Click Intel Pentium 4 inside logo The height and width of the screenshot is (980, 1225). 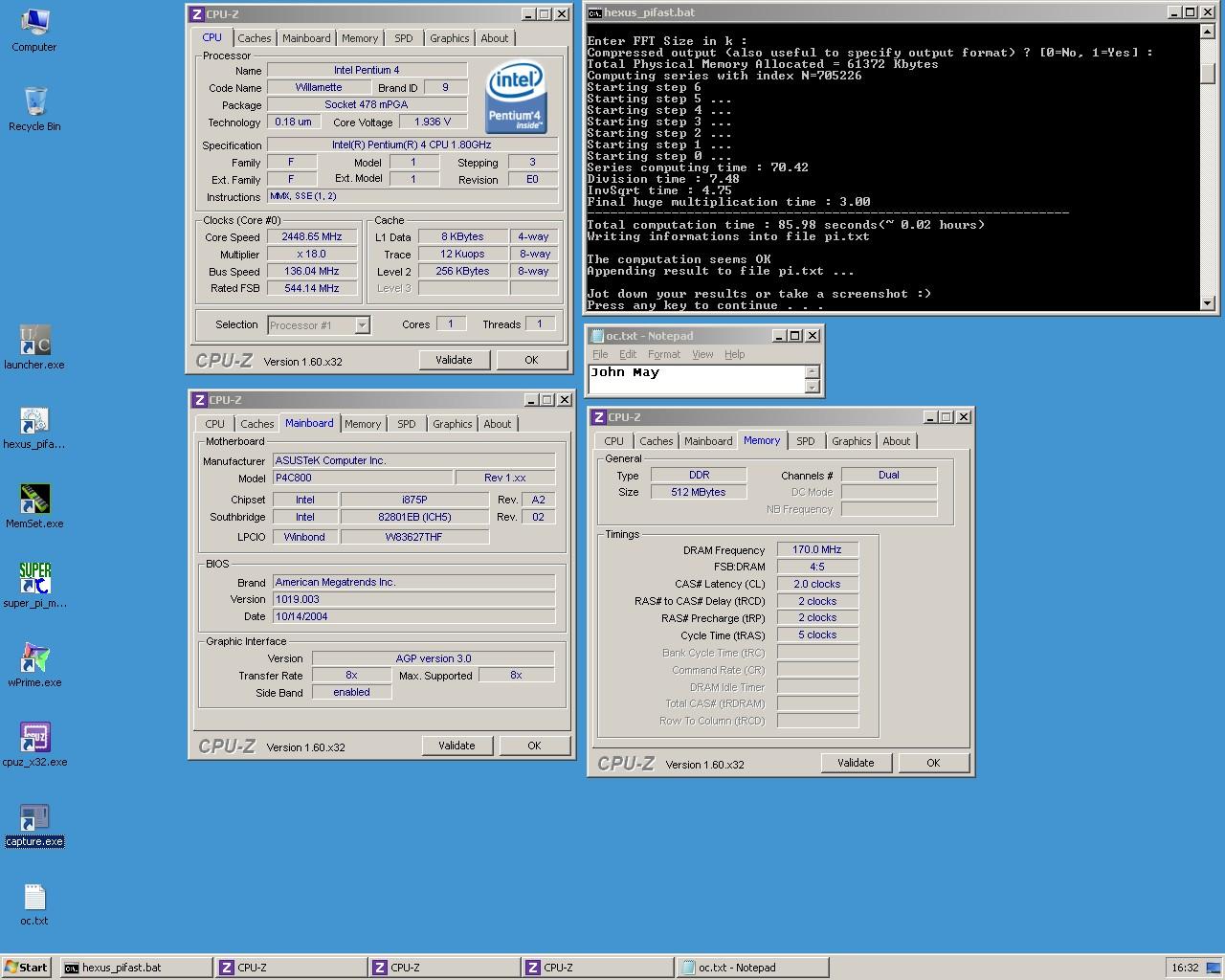(516, 97)
